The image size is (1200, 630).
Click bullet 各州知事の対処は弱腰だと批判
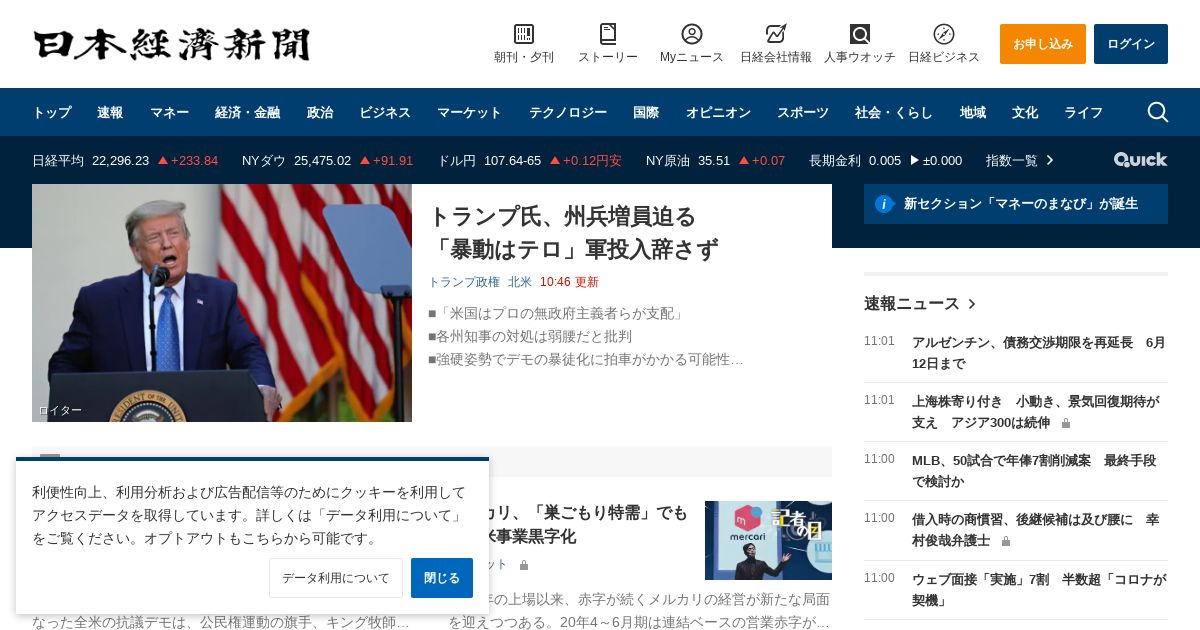tap(530, 337)
